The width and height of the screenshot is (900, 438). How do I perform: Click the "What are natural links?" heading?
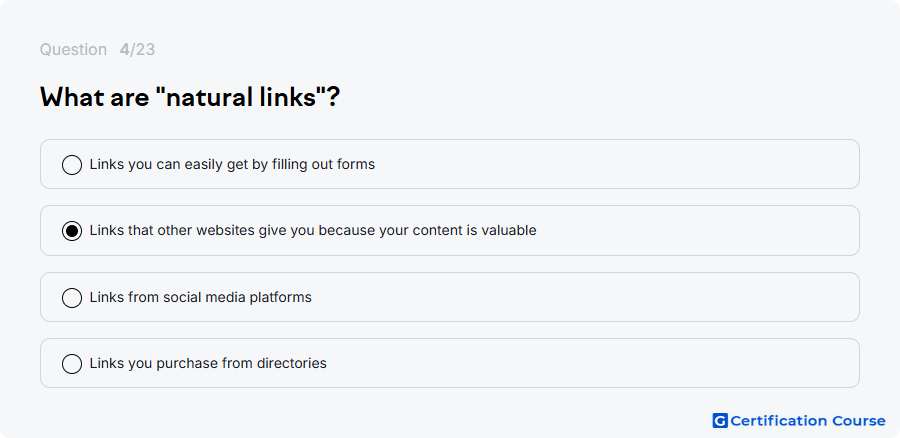click(x=190, y=97)
